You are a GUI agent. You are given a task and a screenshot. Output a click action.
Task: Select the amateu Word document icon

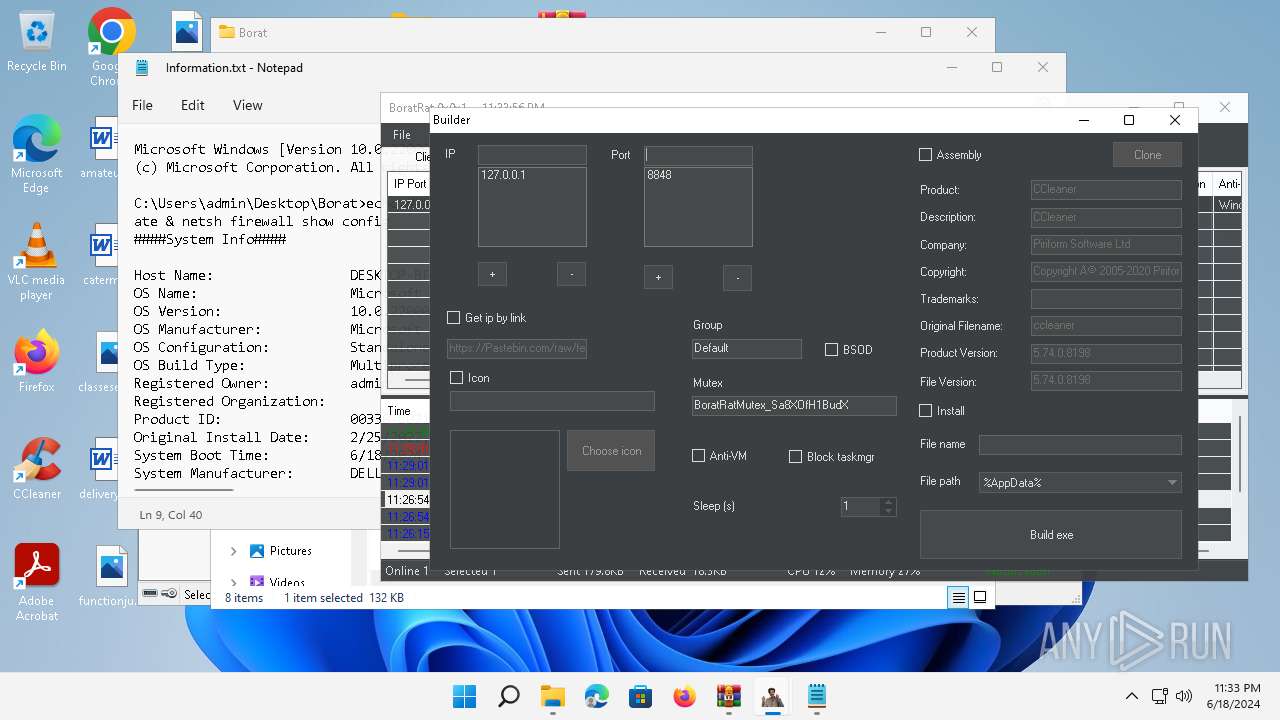click(103, 148)
